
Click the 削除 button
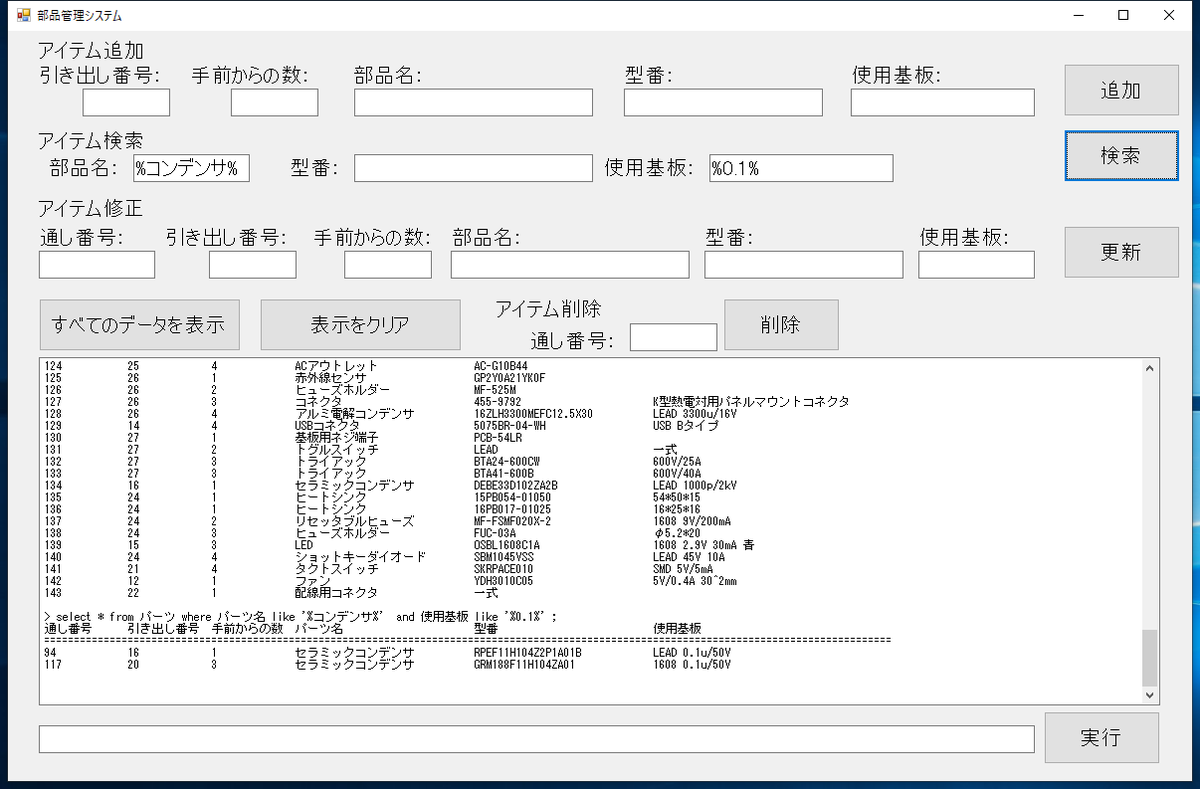coord(781,325)
